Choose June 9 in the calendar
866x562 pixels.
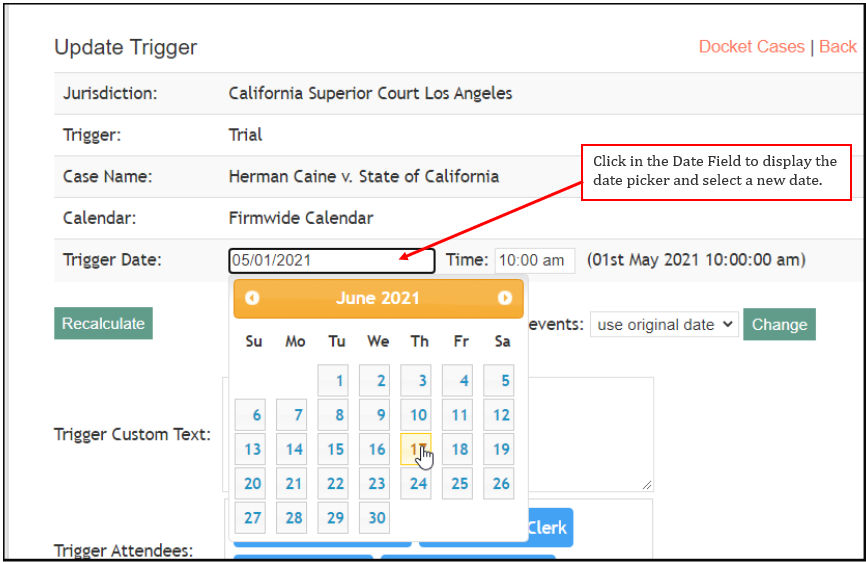pos(376,415)
